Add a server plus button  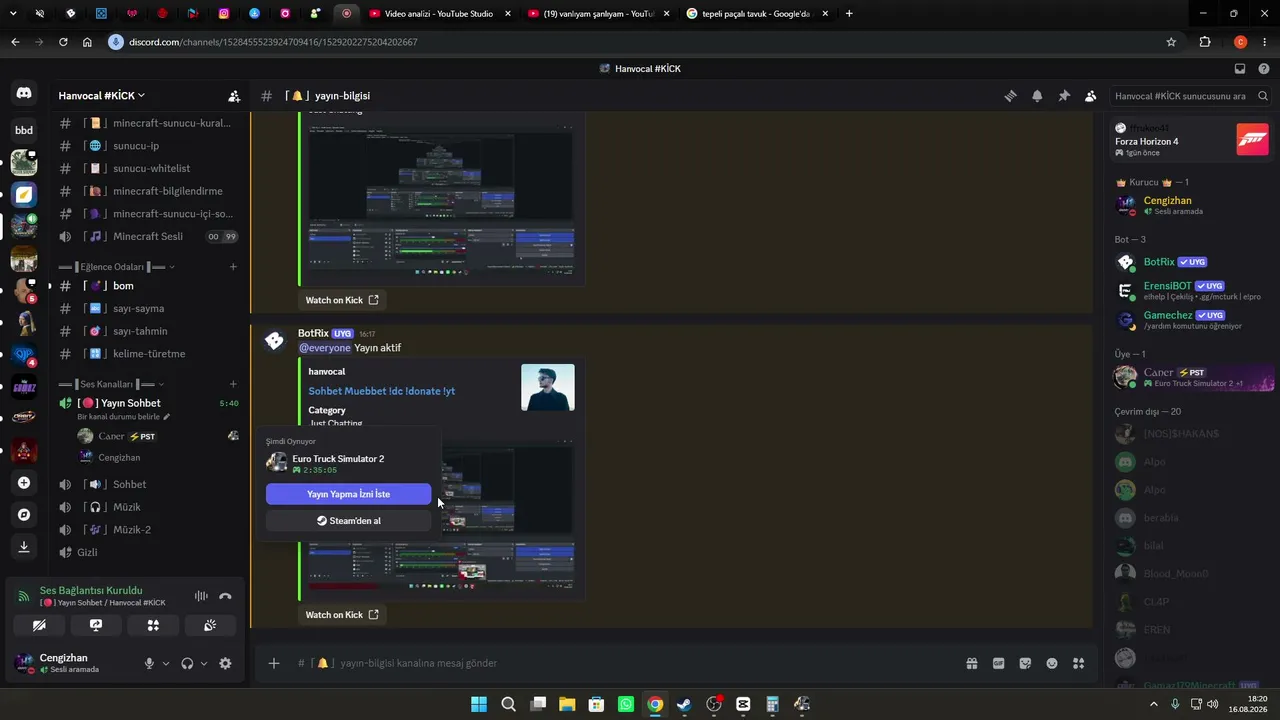[x=24, y=483]
